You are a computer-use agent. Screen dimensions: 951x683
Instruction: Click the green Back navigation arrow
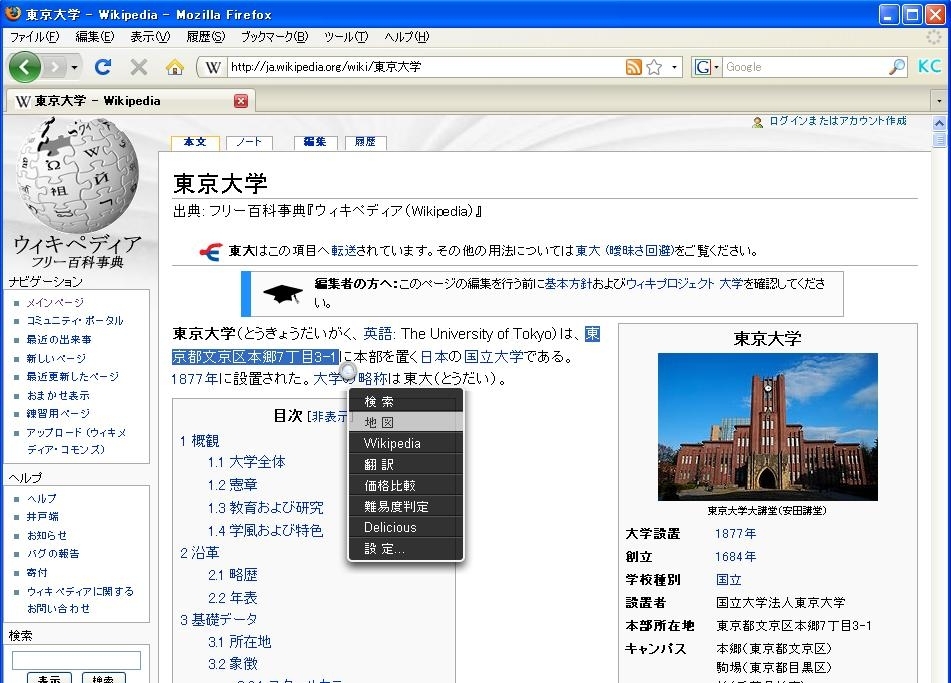24,67
